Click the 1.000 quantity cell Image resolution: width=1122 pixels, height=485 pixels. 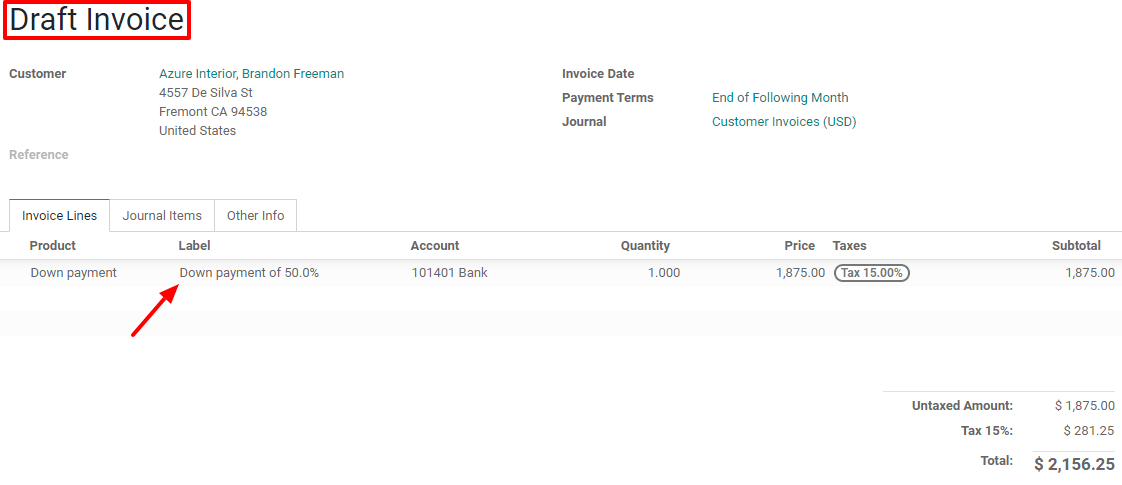pos(663,273)
